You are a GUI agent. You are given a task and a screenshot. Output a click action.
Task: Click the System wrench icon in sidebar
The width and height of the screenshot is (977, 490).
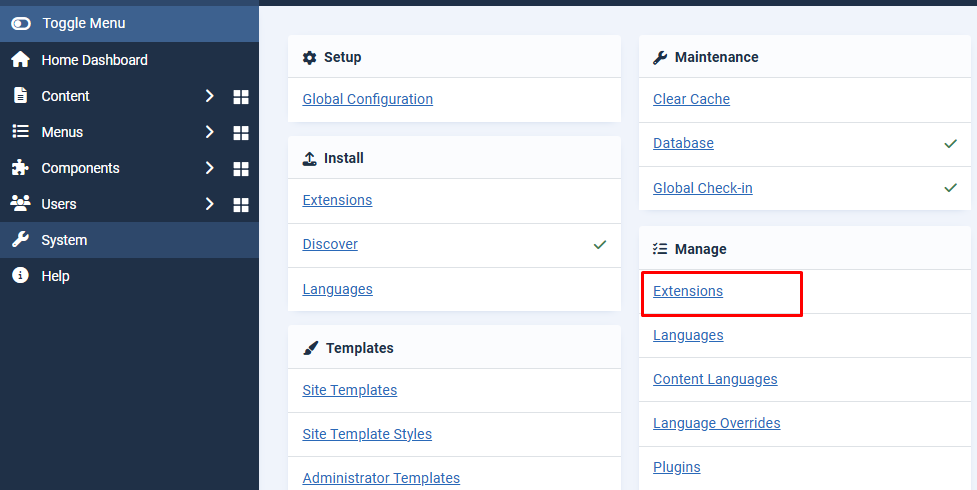[x=20, y=240]
